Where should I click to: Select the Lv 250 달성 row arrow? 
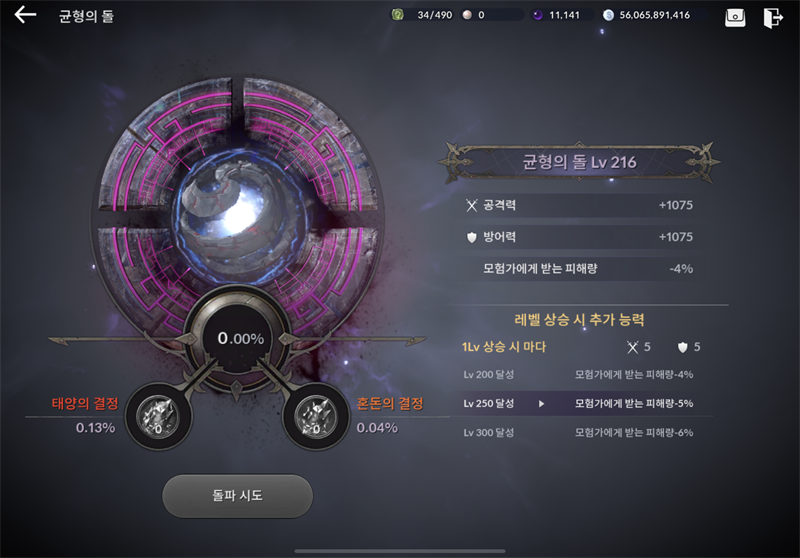click(541, 403)
